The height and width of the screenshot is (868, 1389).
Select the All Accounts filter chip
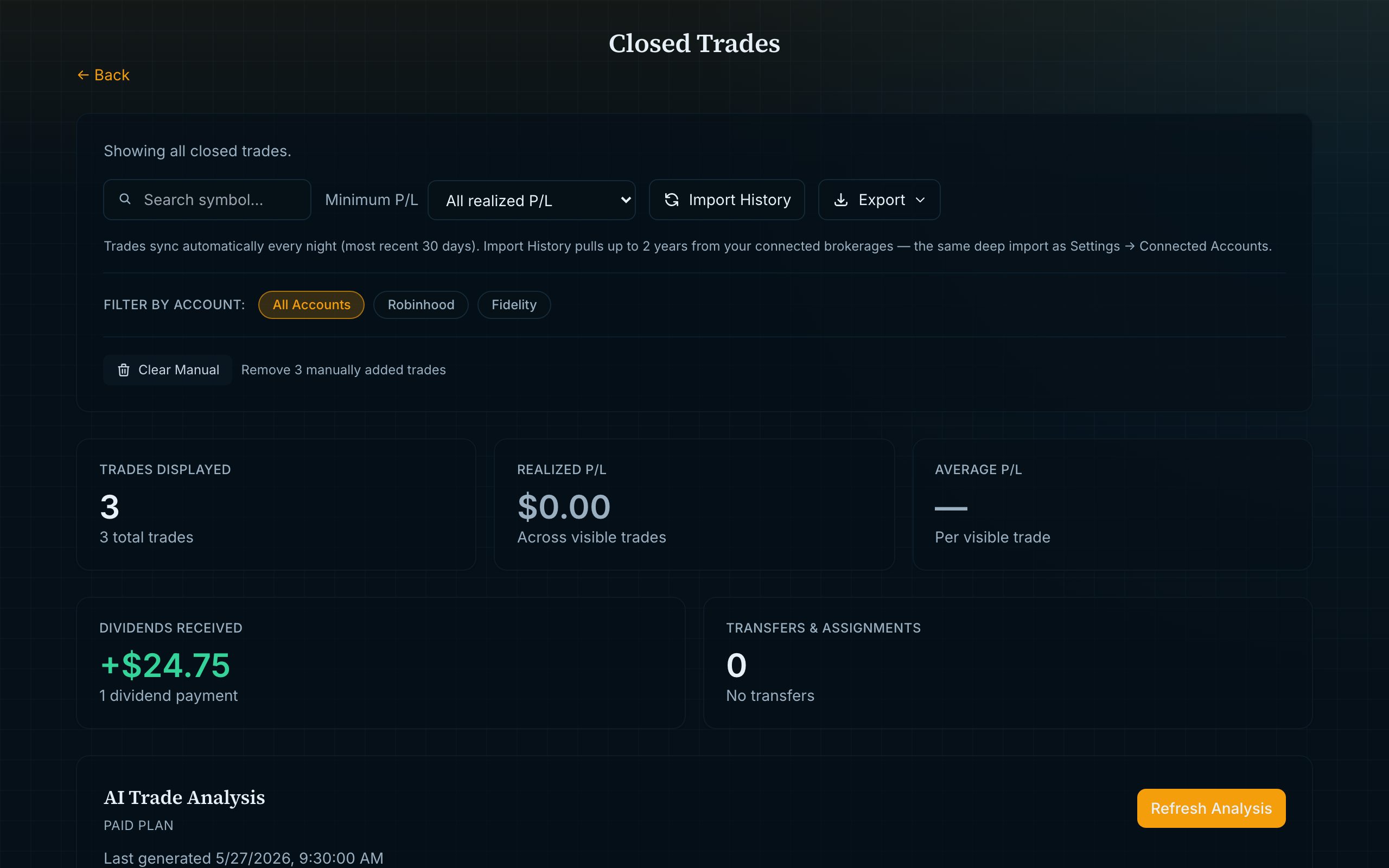point(311,305)
